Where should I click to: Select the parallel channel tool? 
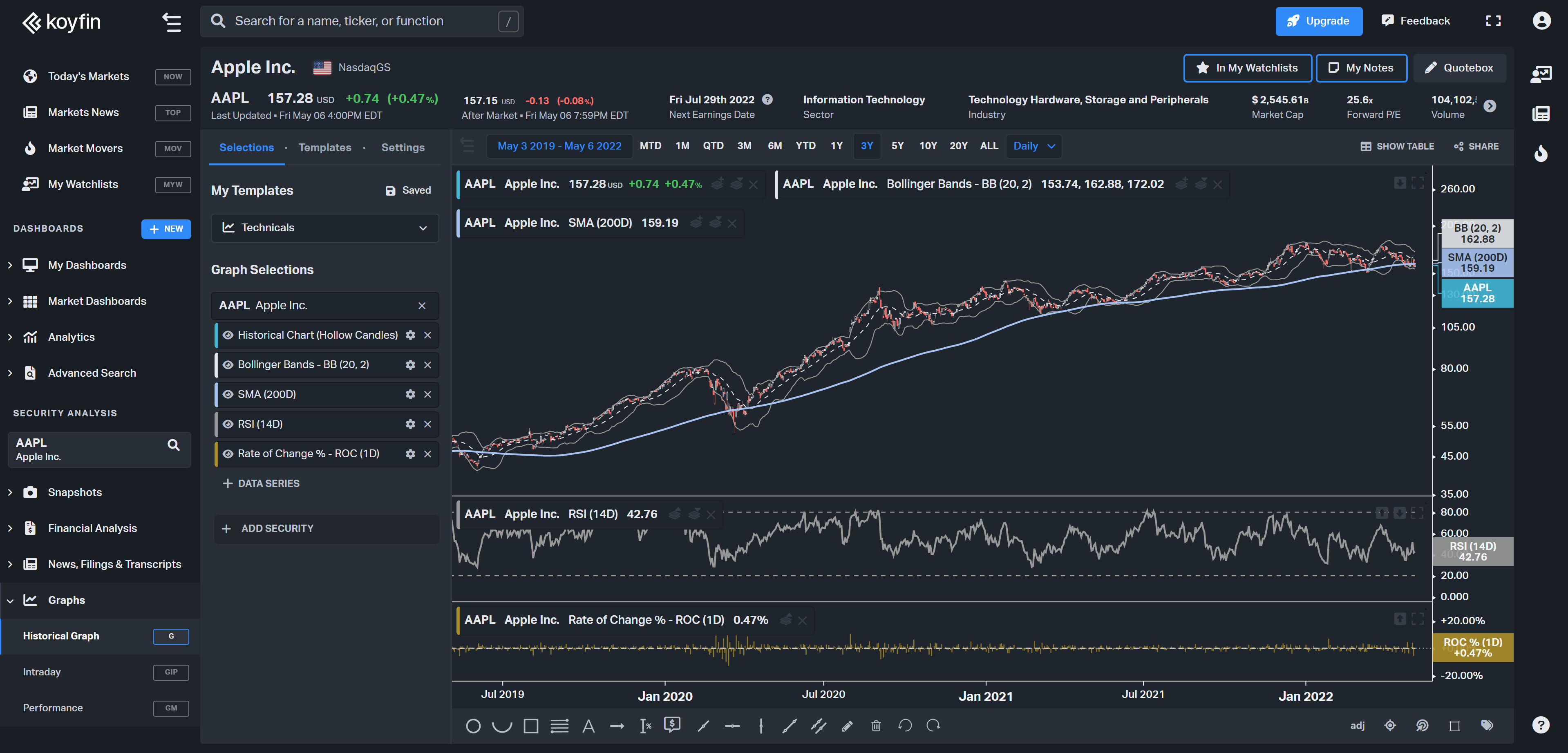point(819,726)
